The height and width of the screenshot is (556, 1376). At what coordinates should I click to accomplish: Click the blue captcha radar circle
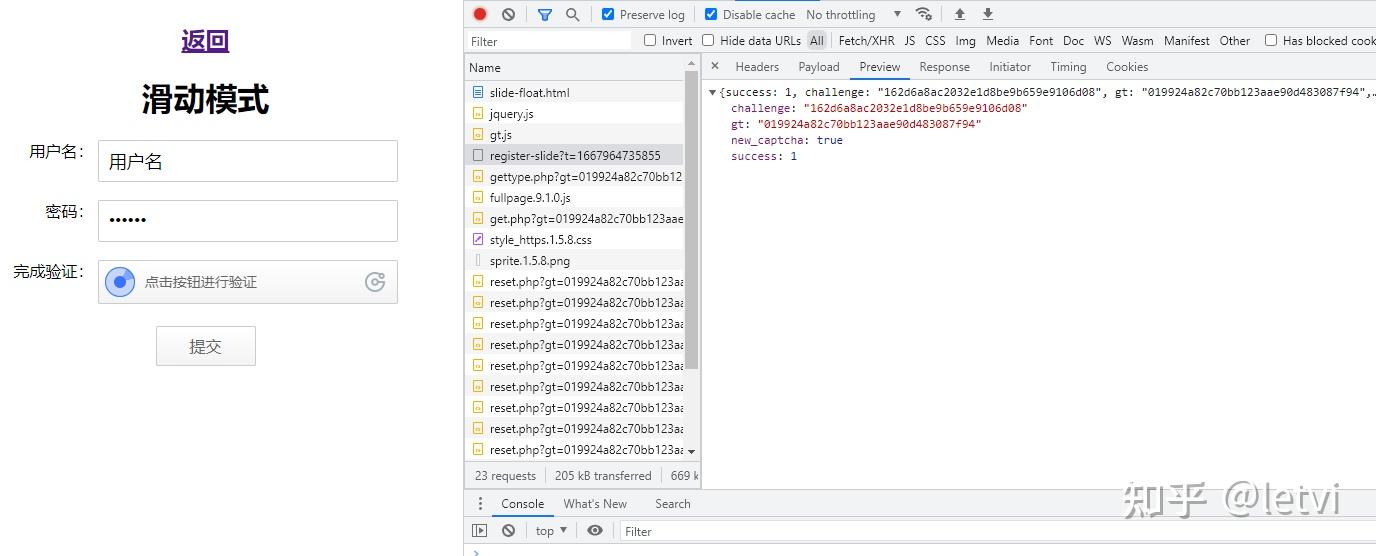[x=120, y=282]
